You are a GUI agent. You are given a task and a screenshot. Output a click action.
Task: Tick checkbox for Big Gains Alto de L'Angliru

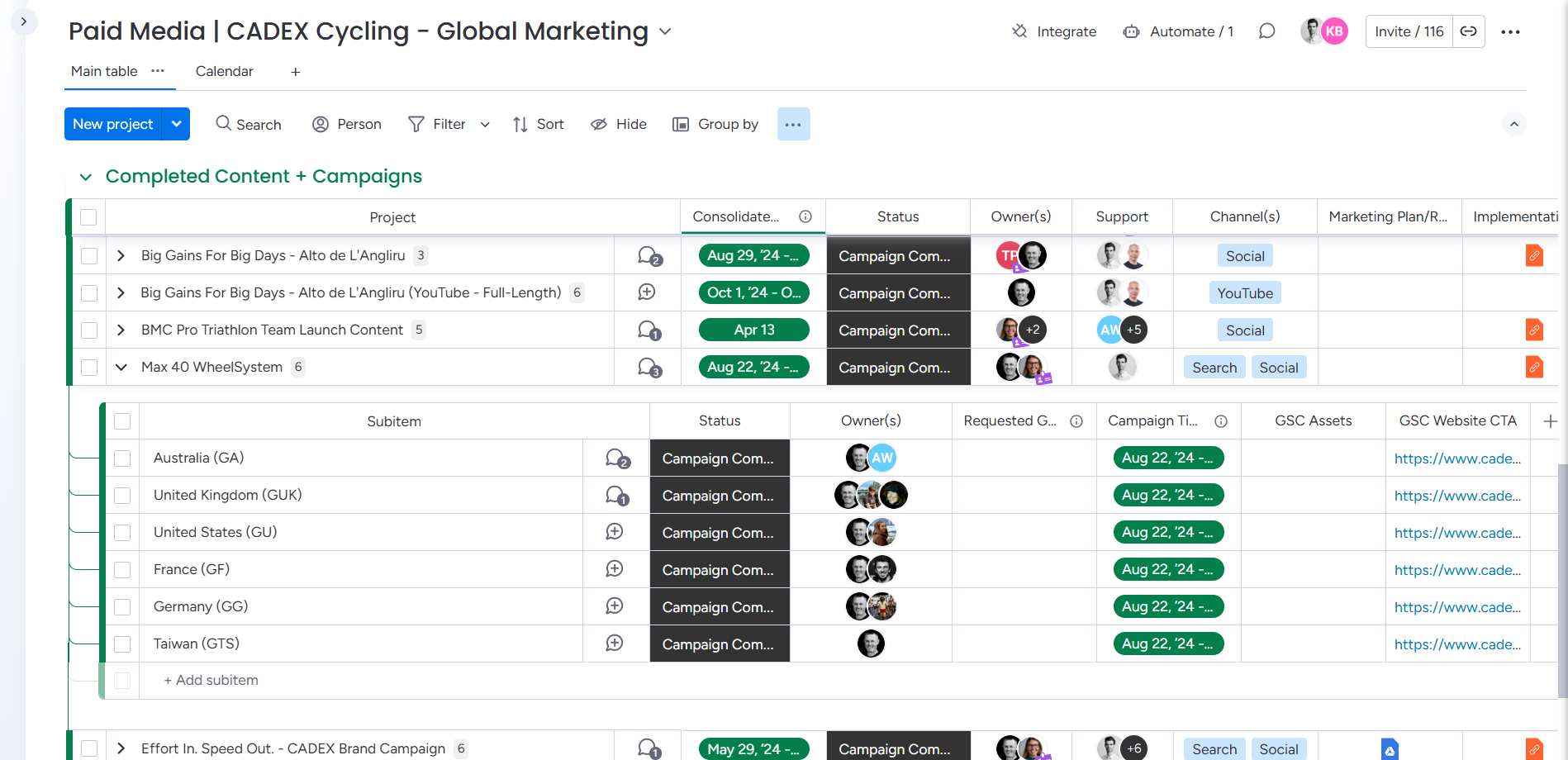coord(89,256)
